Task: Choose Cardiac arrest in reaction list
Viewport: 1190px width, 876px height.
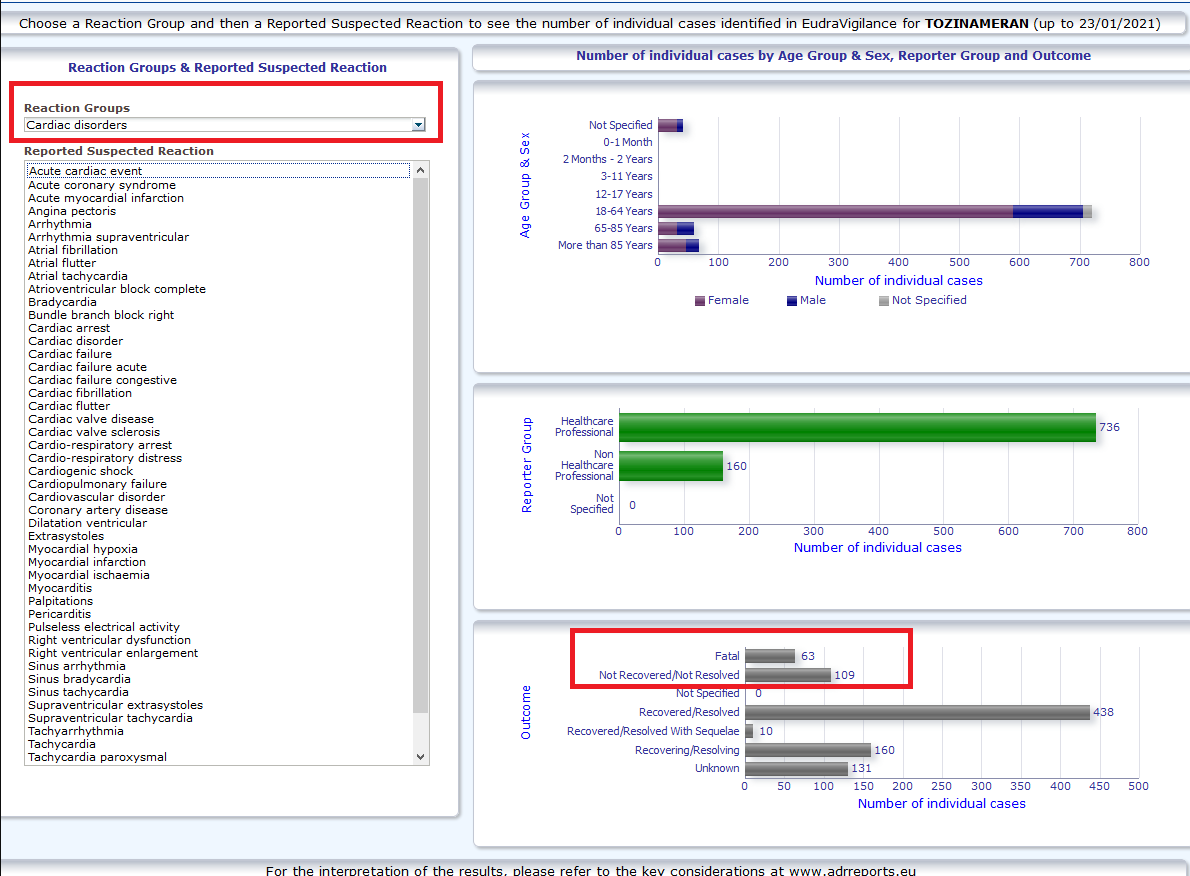Action: pyautogui.click(x=69, y=328)
